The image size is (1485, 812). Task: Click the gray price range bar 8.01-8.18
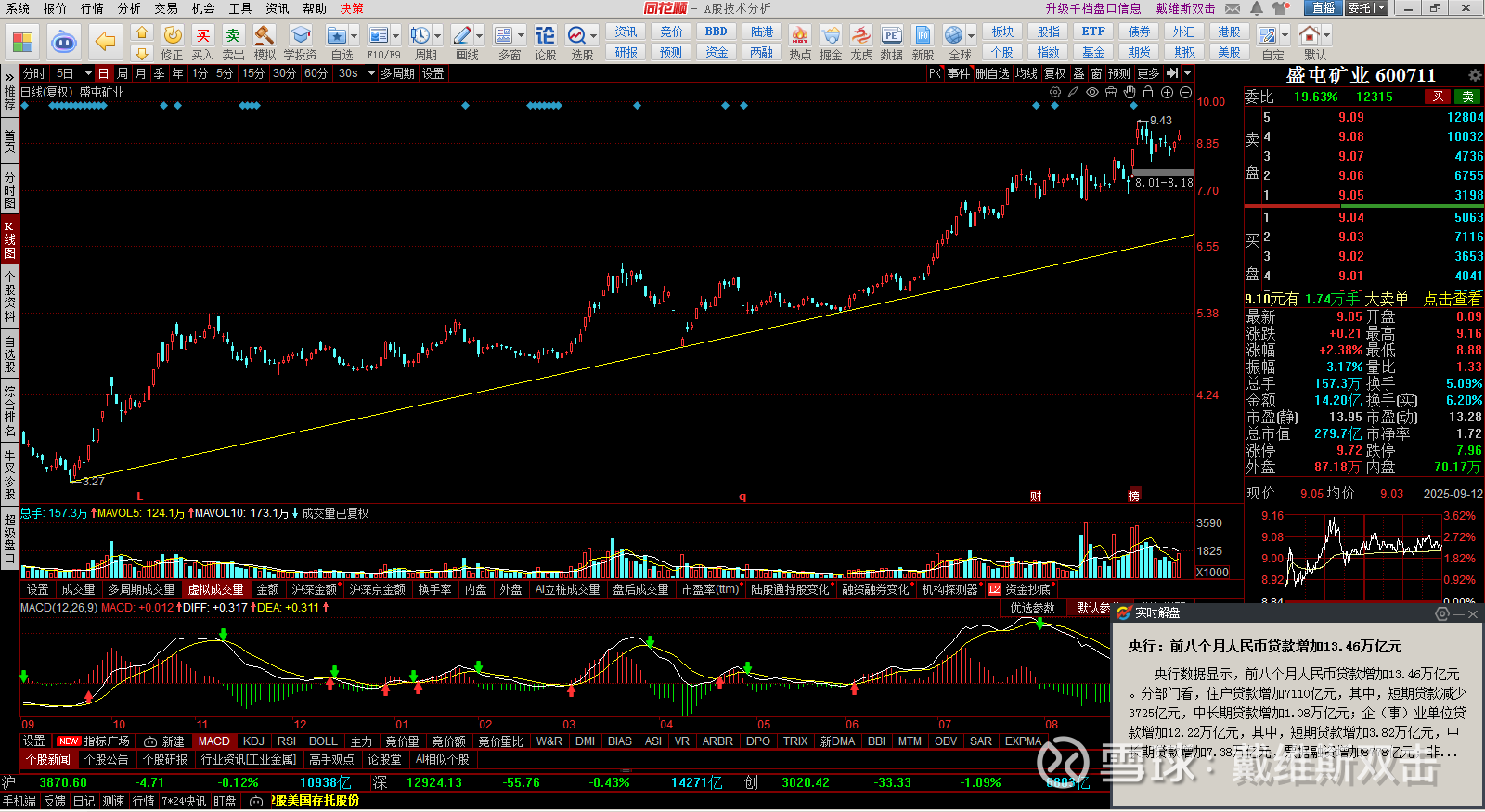pos(1163,173)
